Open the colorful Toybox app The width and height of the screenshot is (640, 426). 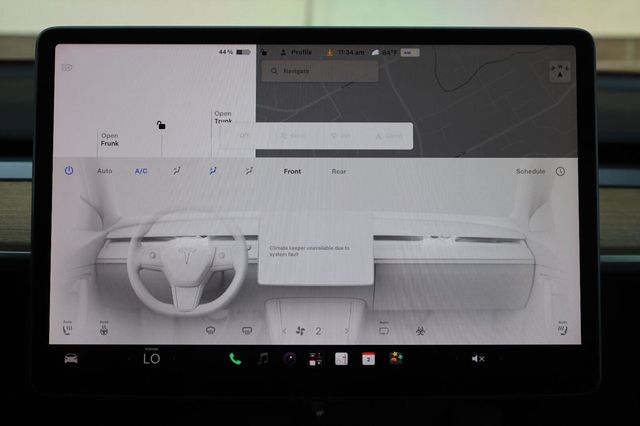click(x=396, y=358)
